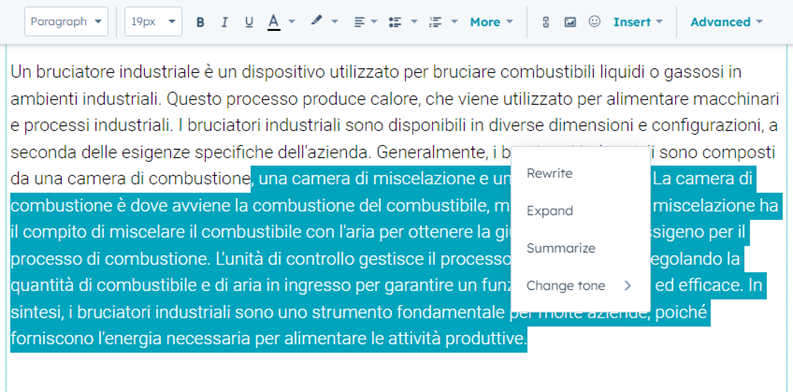Image resolution: width=793 pixels, height=392 pixels.
Task: Open the Change tone submenu
Action: pyautogui.click(x=581, y=286)
